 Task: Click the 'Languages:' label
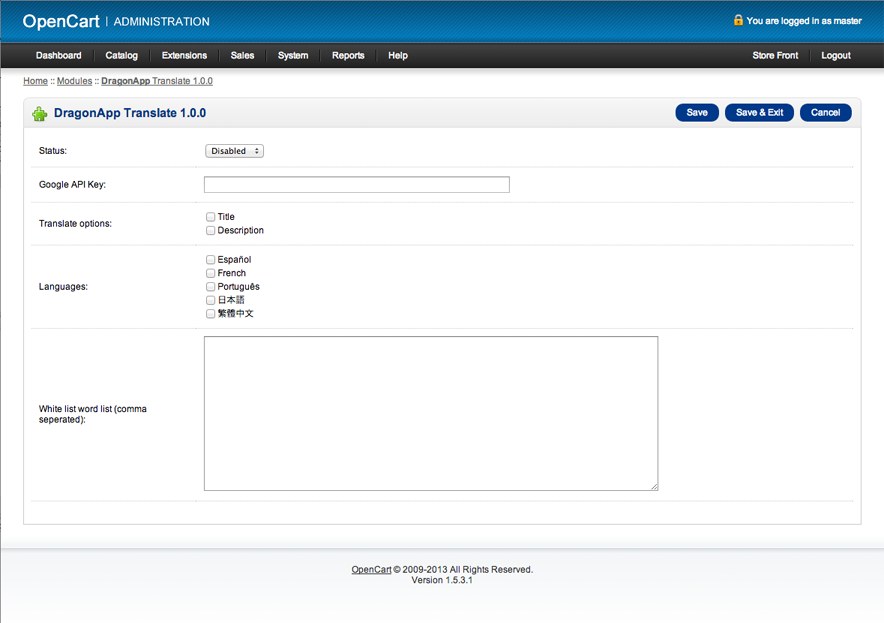click(x=63, y=287)
